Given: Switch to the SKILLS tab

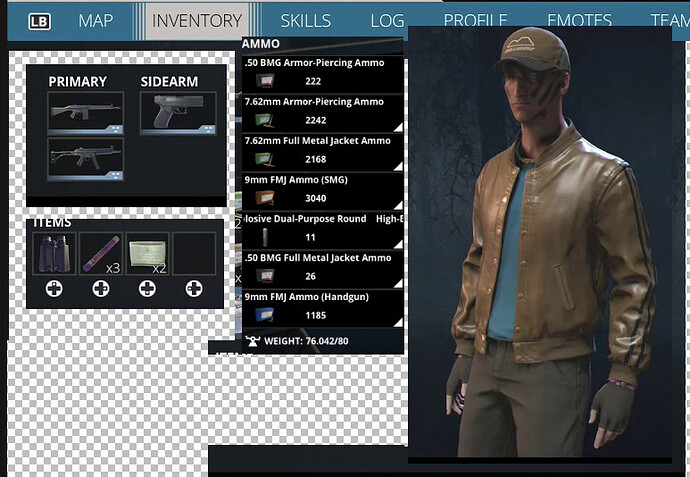Looking at the screenshot, I should point(306,21).
